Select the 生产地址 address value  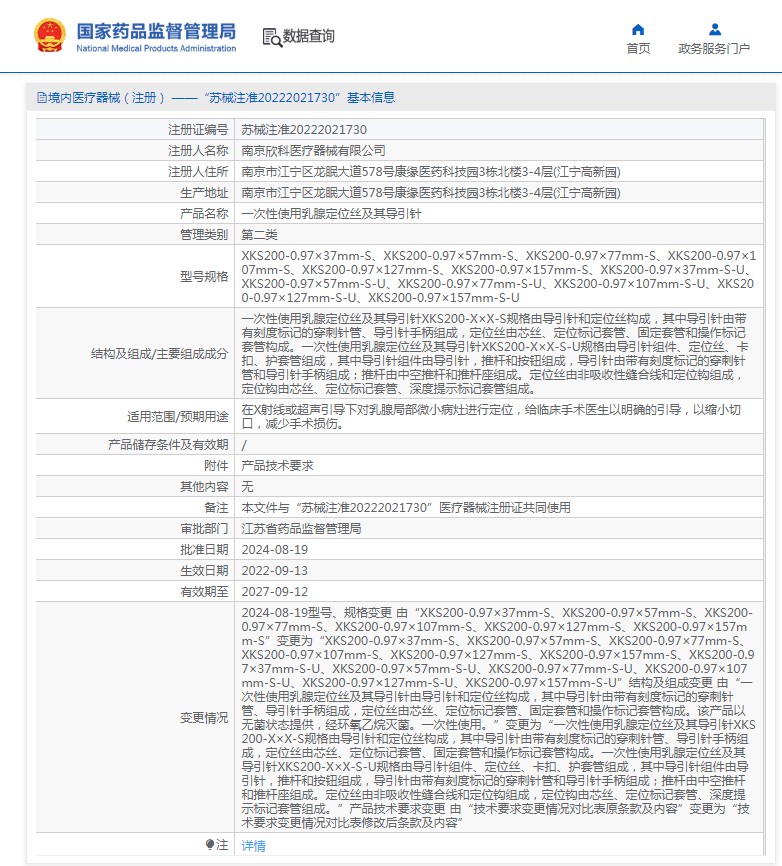431,193
